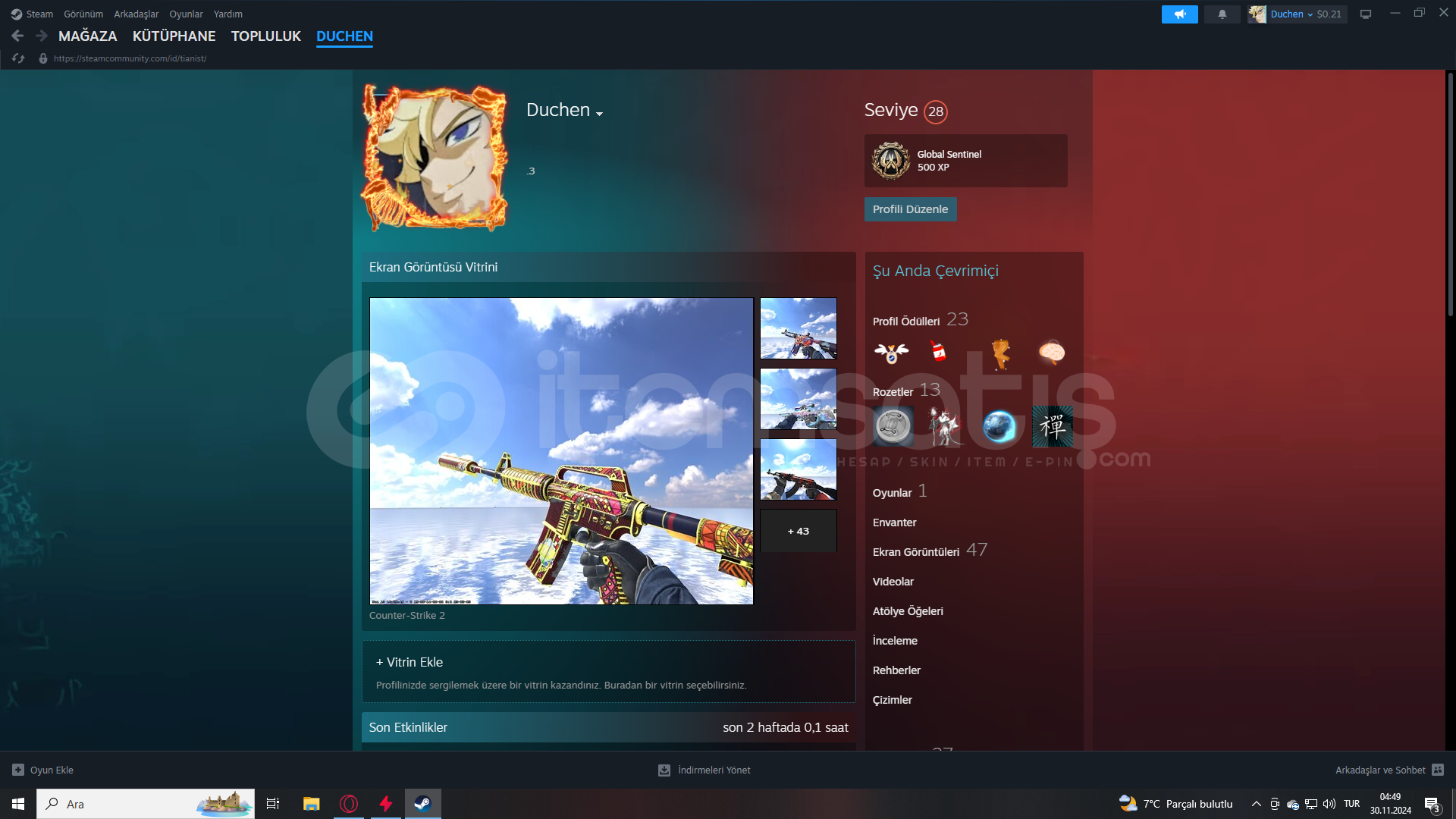Open Atölye Öğeleri link
The height and width of the screenshot is (819, 1456).
click(908, 611)
